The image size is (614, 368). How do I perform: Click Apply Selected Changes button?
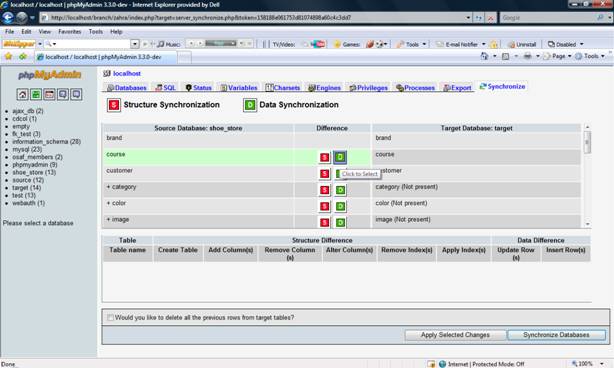[455, 335]
